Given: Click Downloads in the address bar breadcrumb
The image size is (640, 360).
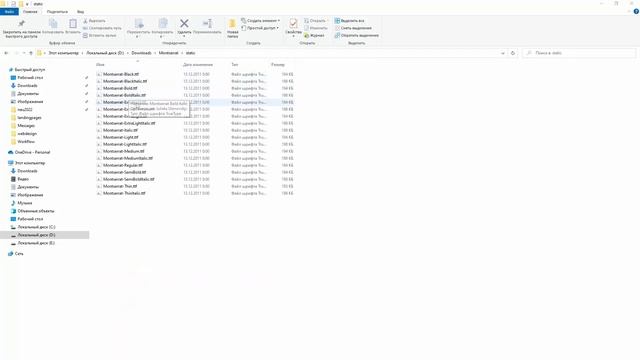Looking at the screenshot, I should click(141, 53).
